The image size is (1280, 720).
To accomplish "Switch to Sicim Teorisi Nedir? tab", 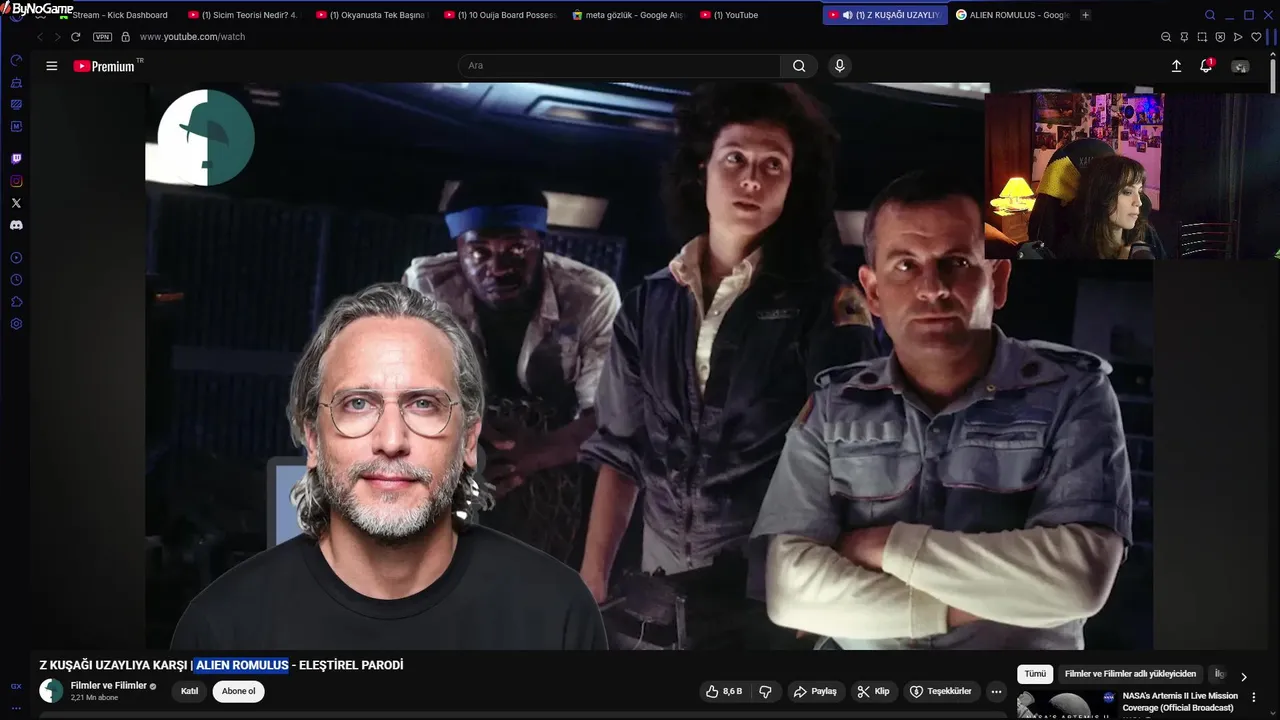I will click(x=243, y=15).
